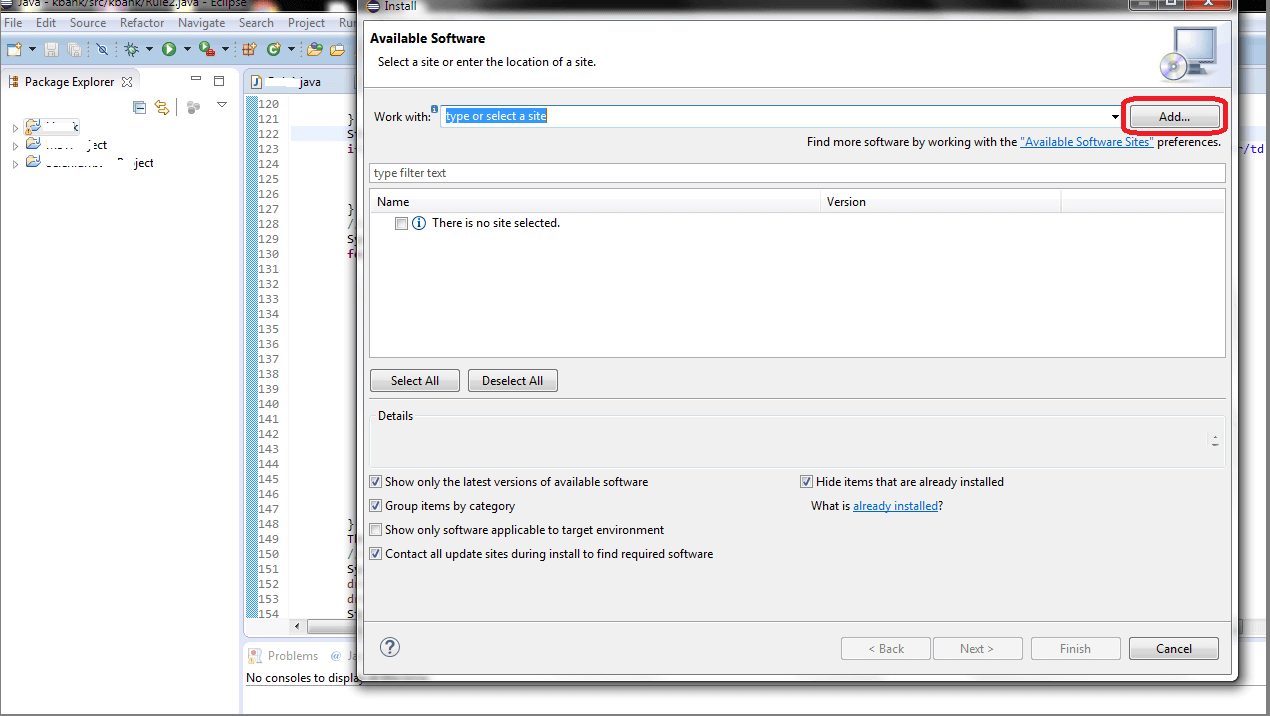The width and height of the screenshot is (1270, 716).
Task: Click Collapse All in Package Explorer
Action: 140,107
